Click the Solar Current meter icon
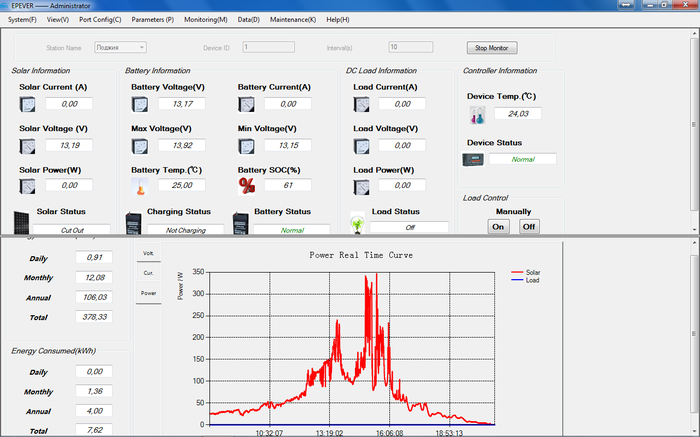 tap(28, 104)
